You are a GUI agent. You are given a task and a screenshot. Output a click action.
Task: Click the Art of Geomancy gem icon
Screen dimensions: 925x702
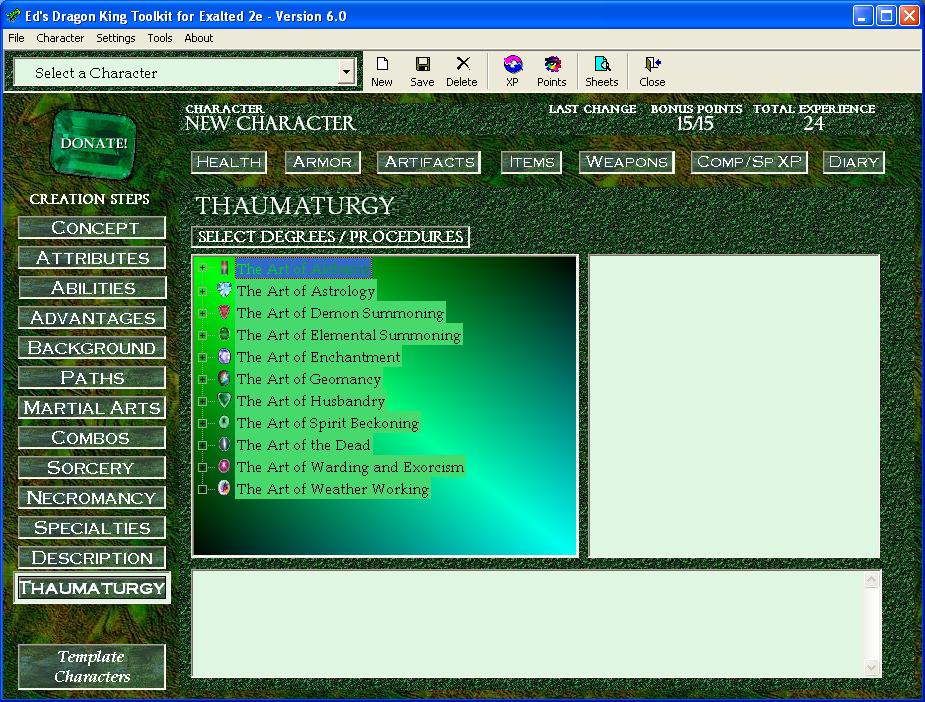(x=224, y=378)
